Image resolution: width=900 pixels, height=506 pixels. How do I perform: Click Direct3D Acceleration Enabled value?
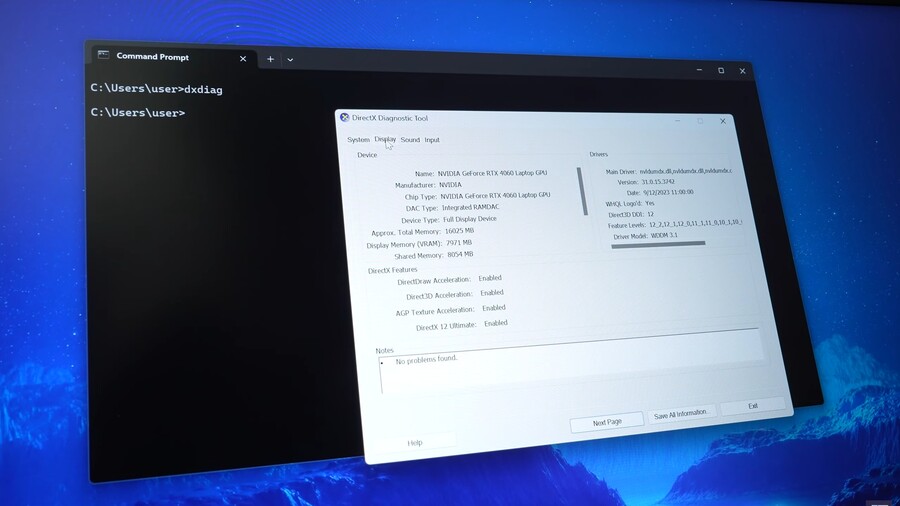pyautogui.click(x=492, y=293)
